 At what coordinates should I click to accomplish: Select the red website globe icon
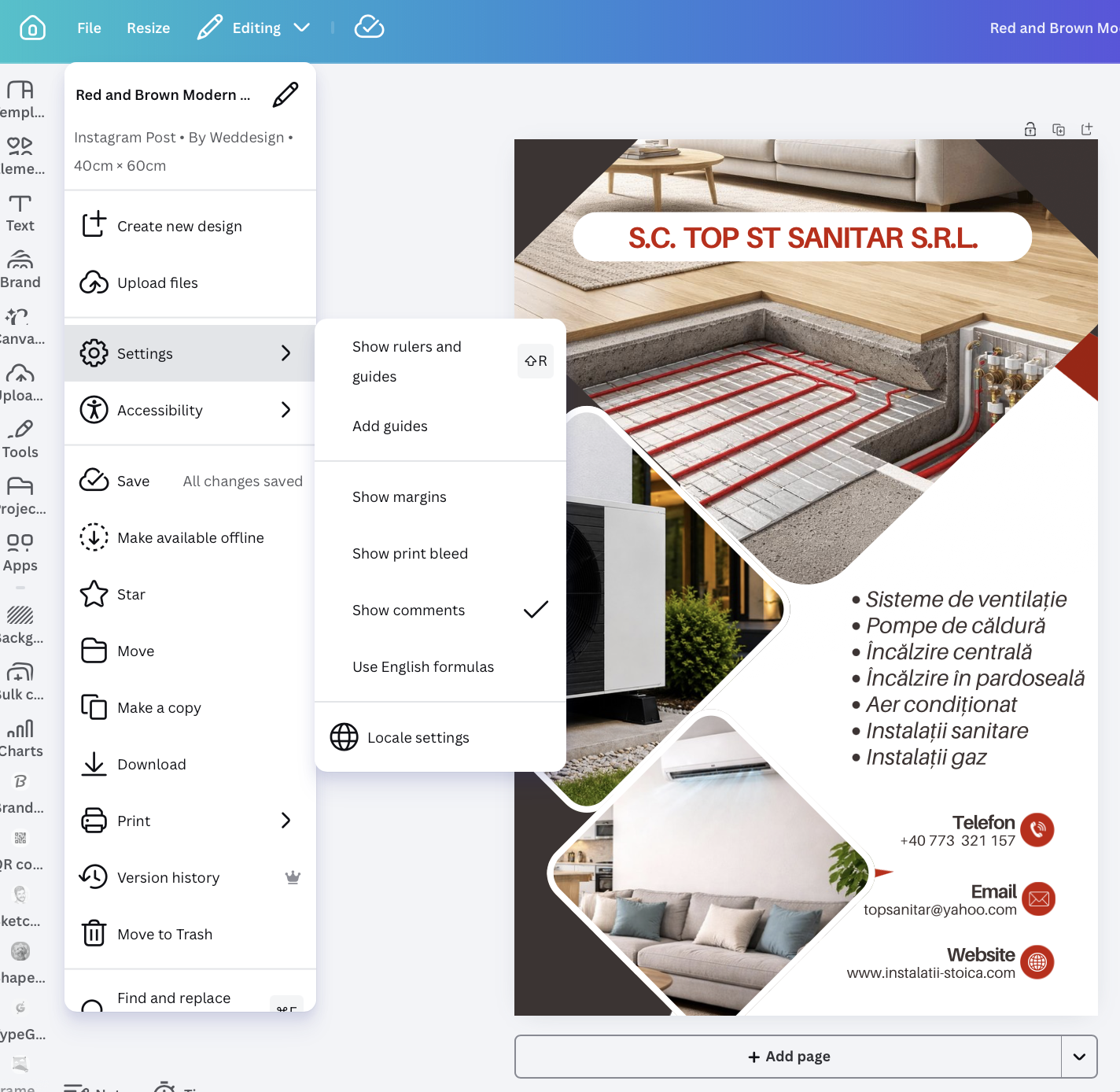point(1037,961)
